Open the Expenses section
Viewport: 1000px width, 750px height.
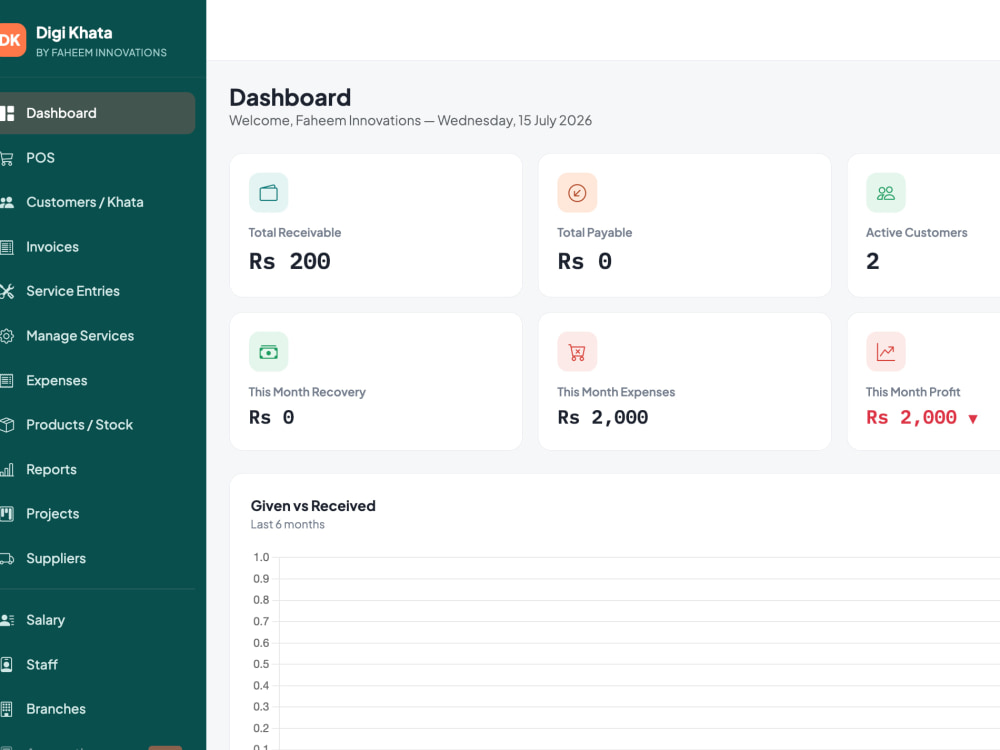coord(98,381)
